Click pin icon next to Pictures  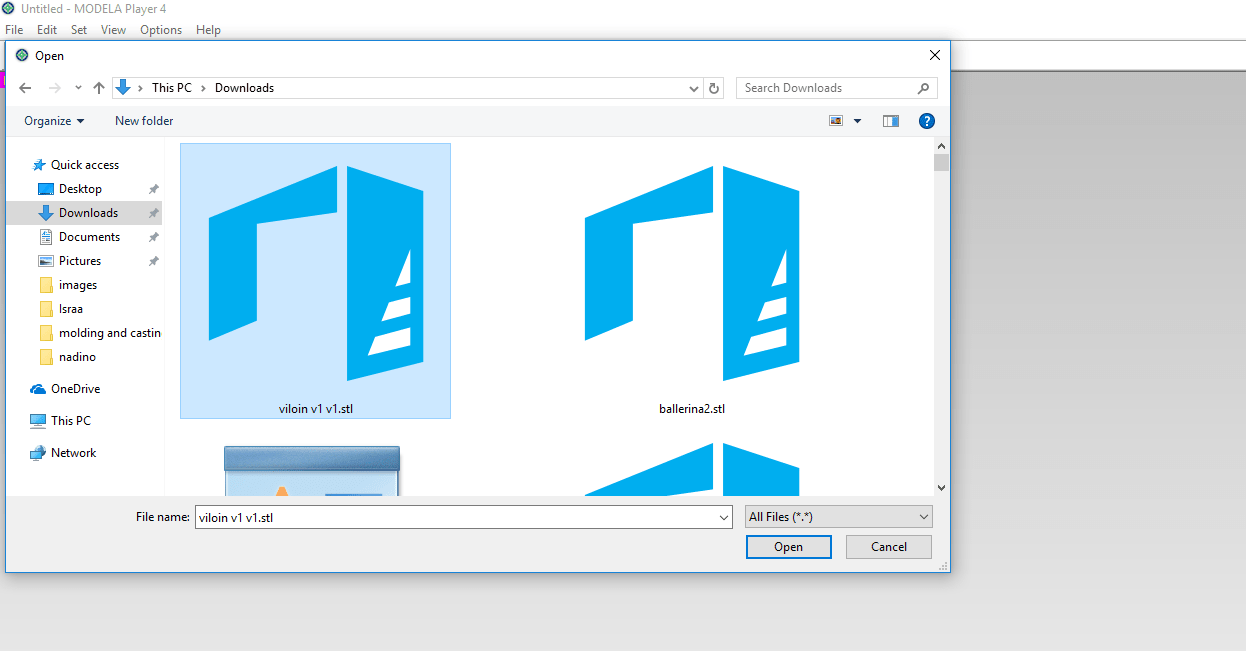coord(153,261)
